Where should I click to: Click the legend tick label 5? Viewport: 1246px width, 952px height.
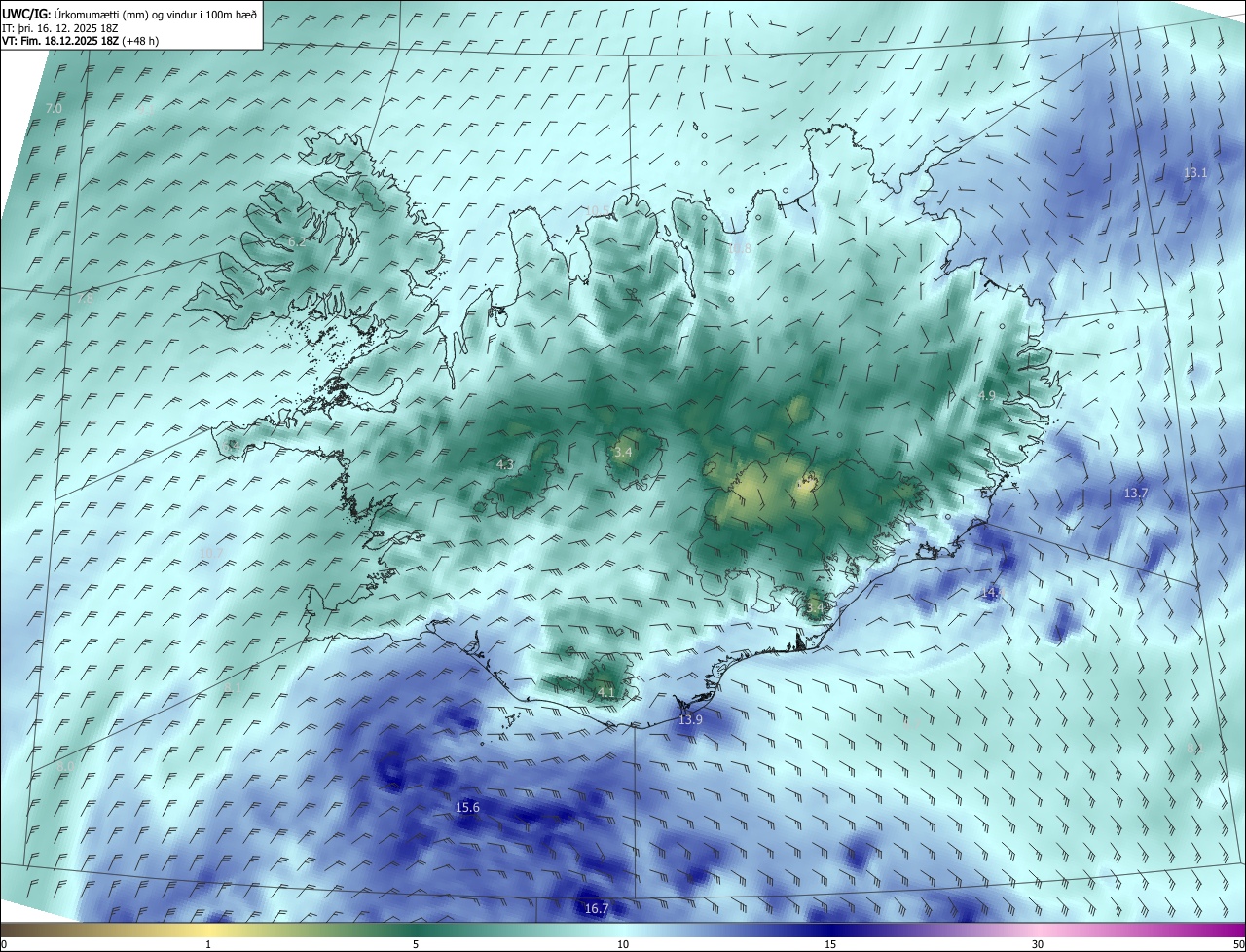tap(416, 944)
